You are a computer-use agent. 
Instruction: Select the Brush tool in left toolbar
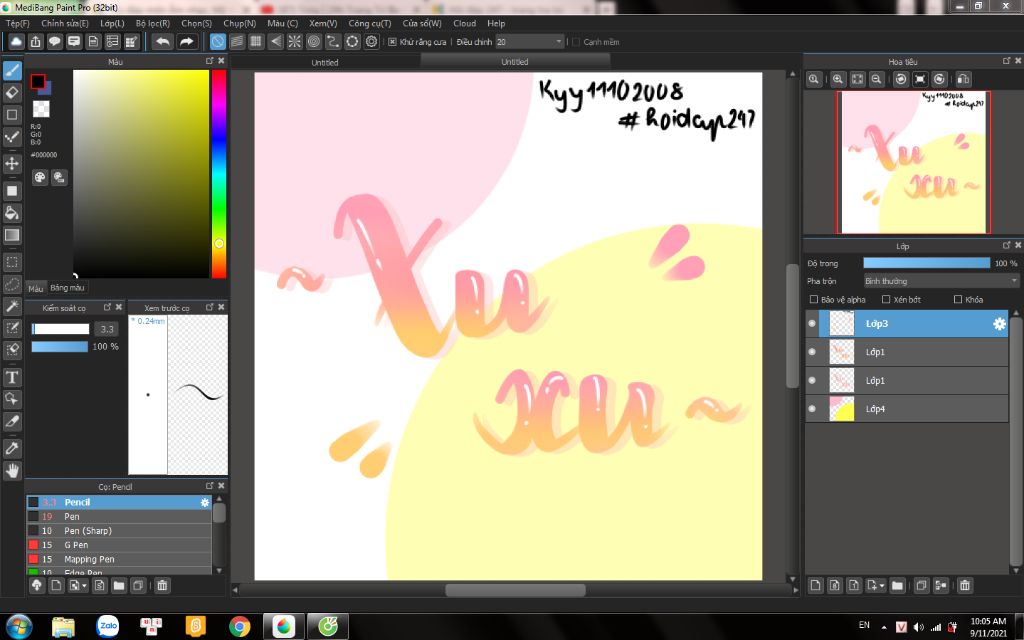(12, 70)
